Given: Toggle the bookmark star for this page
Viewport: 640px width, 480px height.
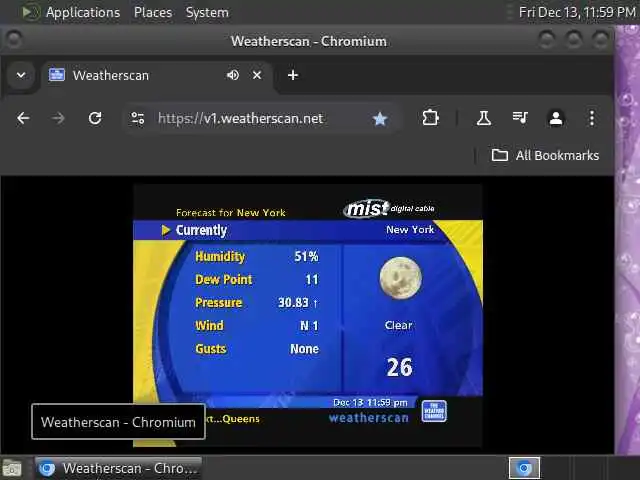Looking at the screenshot, I should click(x=380, y=119).
